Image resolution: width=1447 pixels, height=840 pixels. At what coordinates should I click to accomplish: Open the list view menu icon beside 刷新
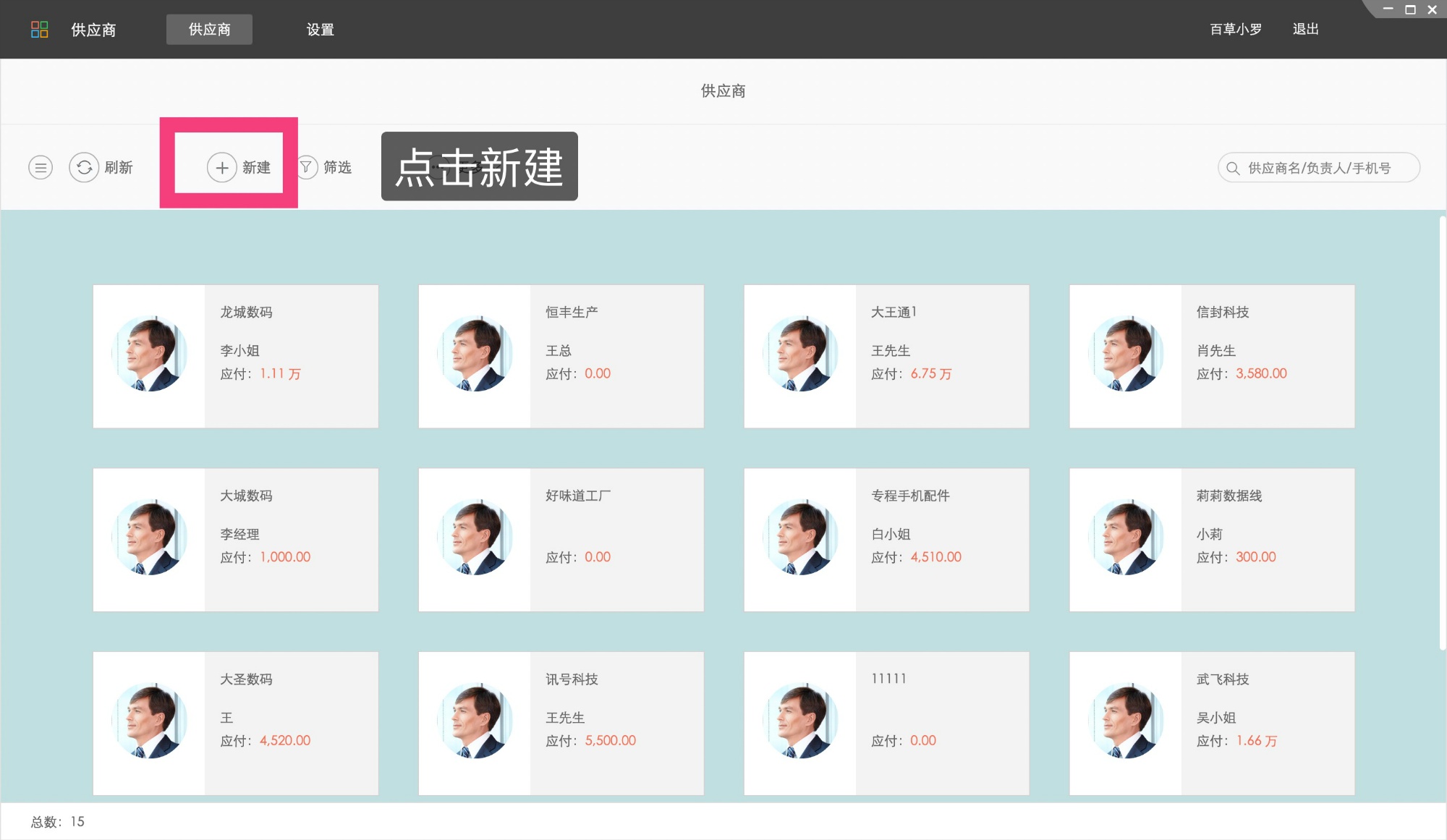40,166
